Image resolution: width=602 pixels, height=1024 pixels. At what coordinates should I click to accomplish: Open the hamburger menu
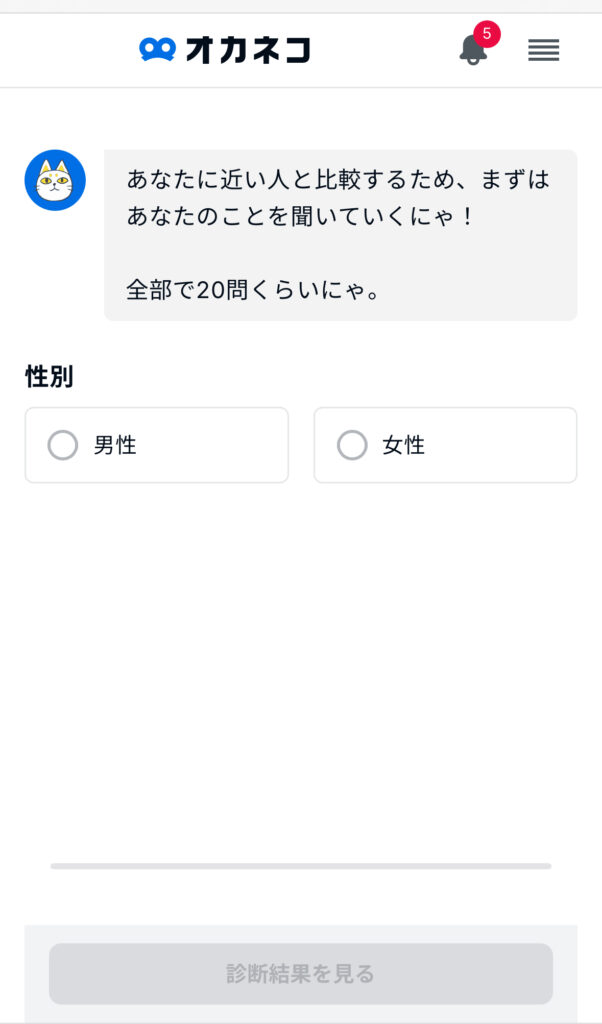click(543, 50)
